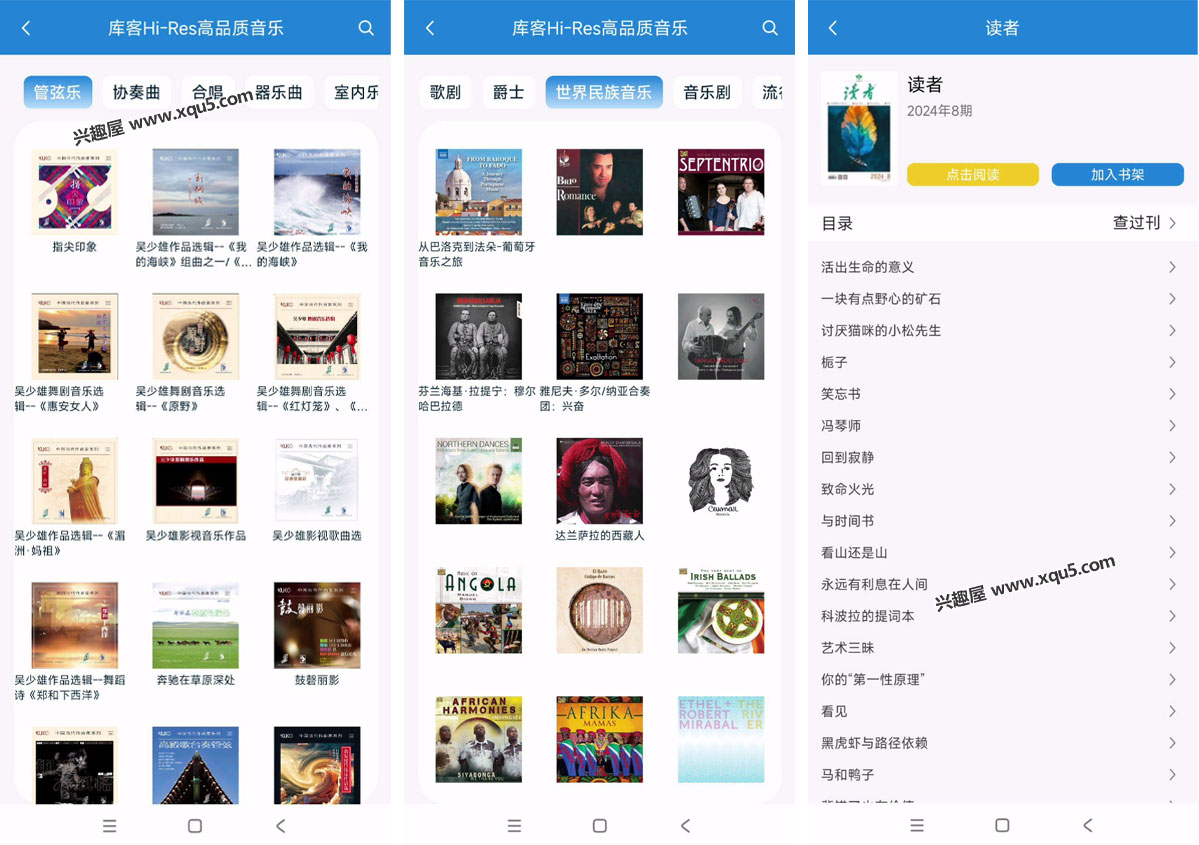Switch to the 歌剧 tab

pyautogui.click(x=445, y=93)
